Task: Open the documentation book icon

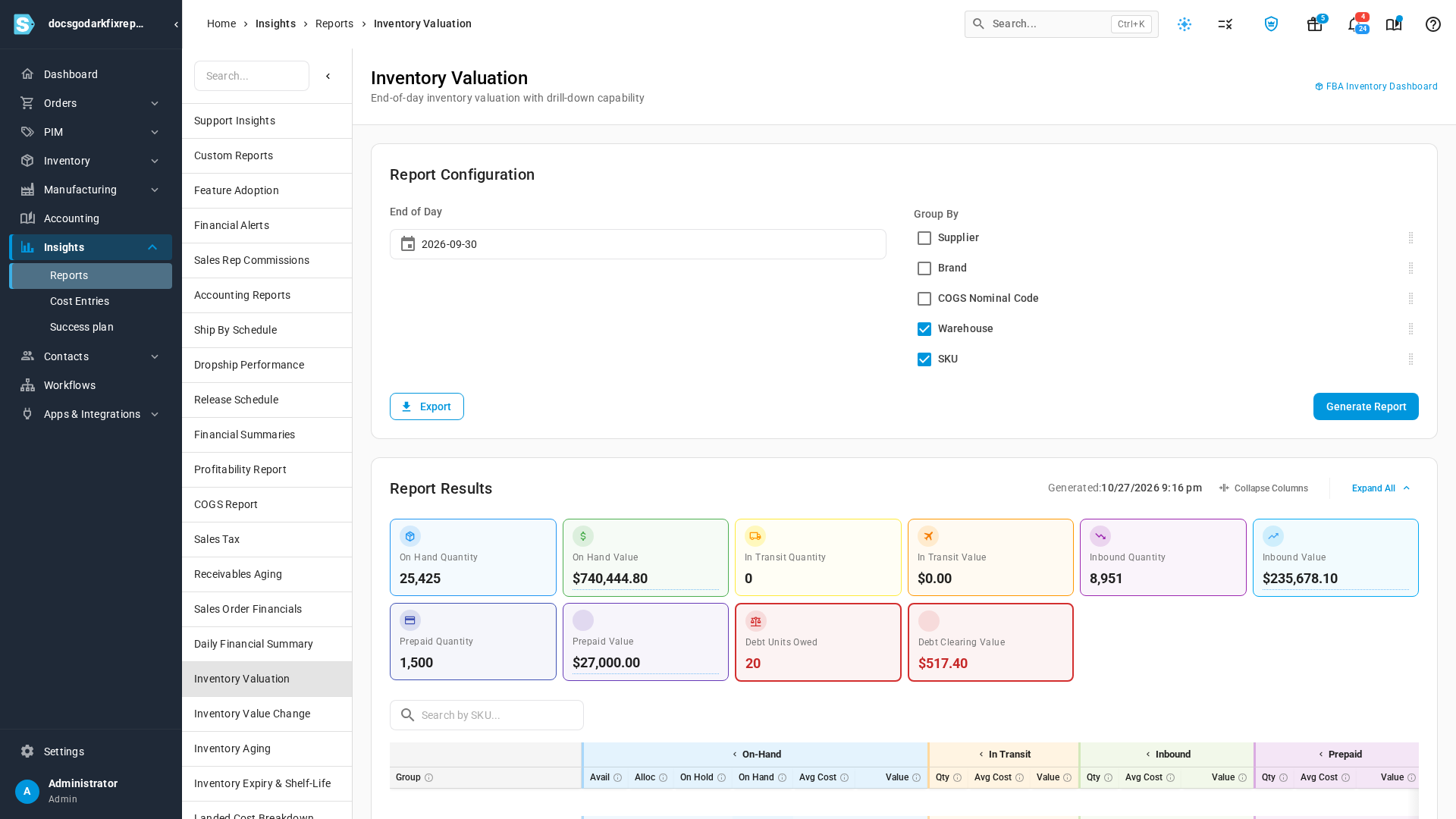Action: pyautogui.click(x=1393, y=24)
